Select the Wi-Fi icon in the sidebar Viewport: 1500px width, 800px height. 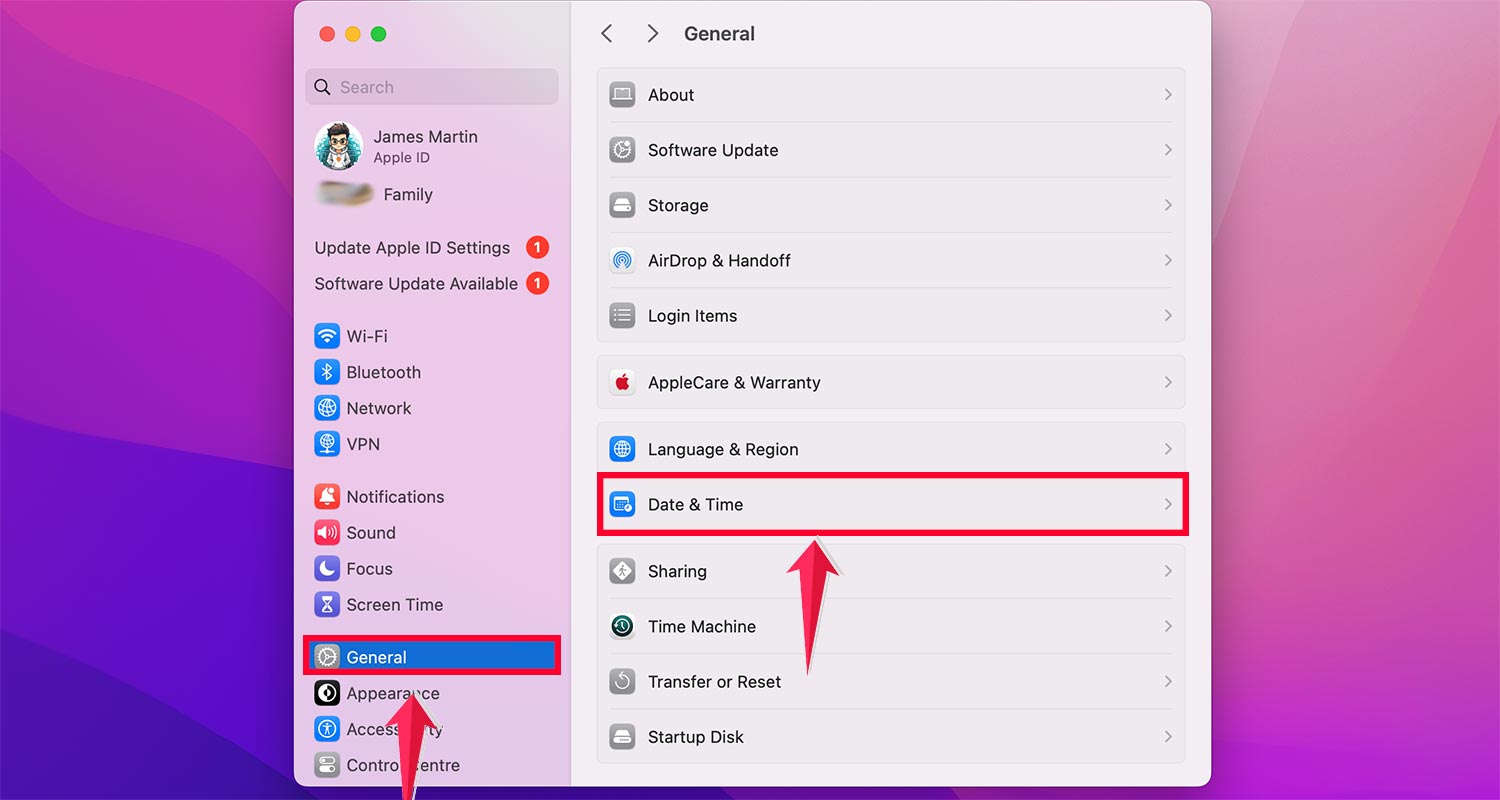click(328, 336)
